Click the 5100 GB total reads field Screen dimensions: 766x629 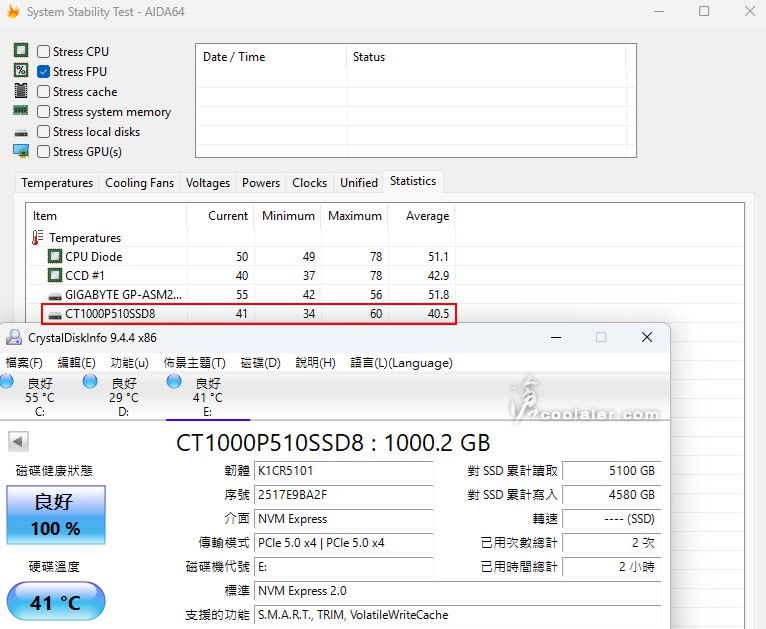pos(612,471)
